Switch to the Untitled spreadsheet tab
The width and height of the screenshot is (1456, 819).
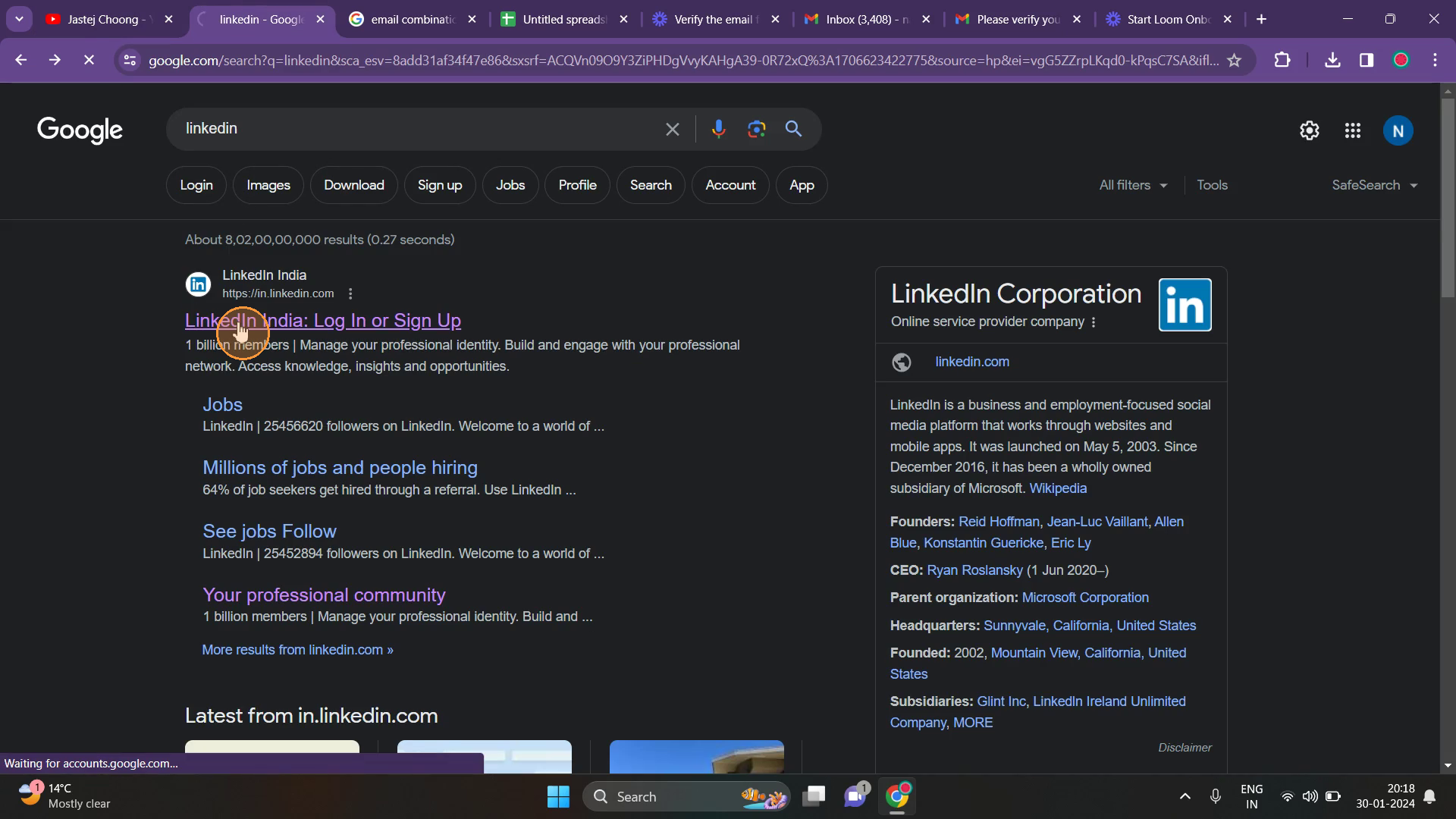(564, 19)
